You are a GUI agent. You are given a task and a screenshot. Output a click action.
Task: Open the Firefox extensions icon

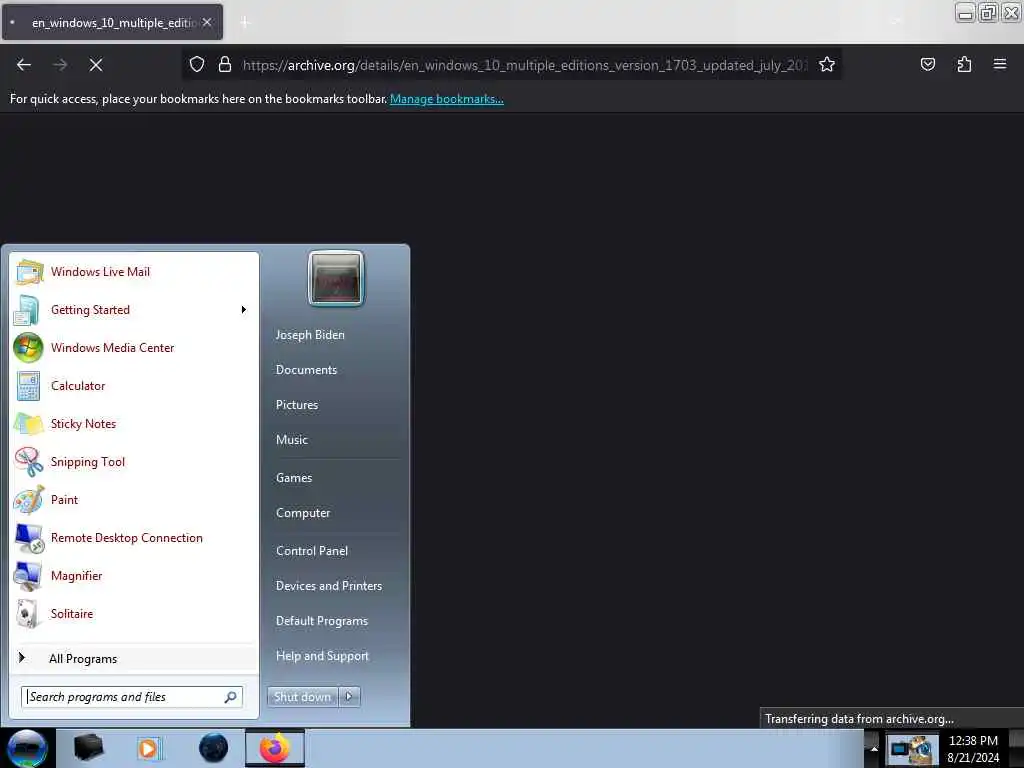(x=964, y=65)
